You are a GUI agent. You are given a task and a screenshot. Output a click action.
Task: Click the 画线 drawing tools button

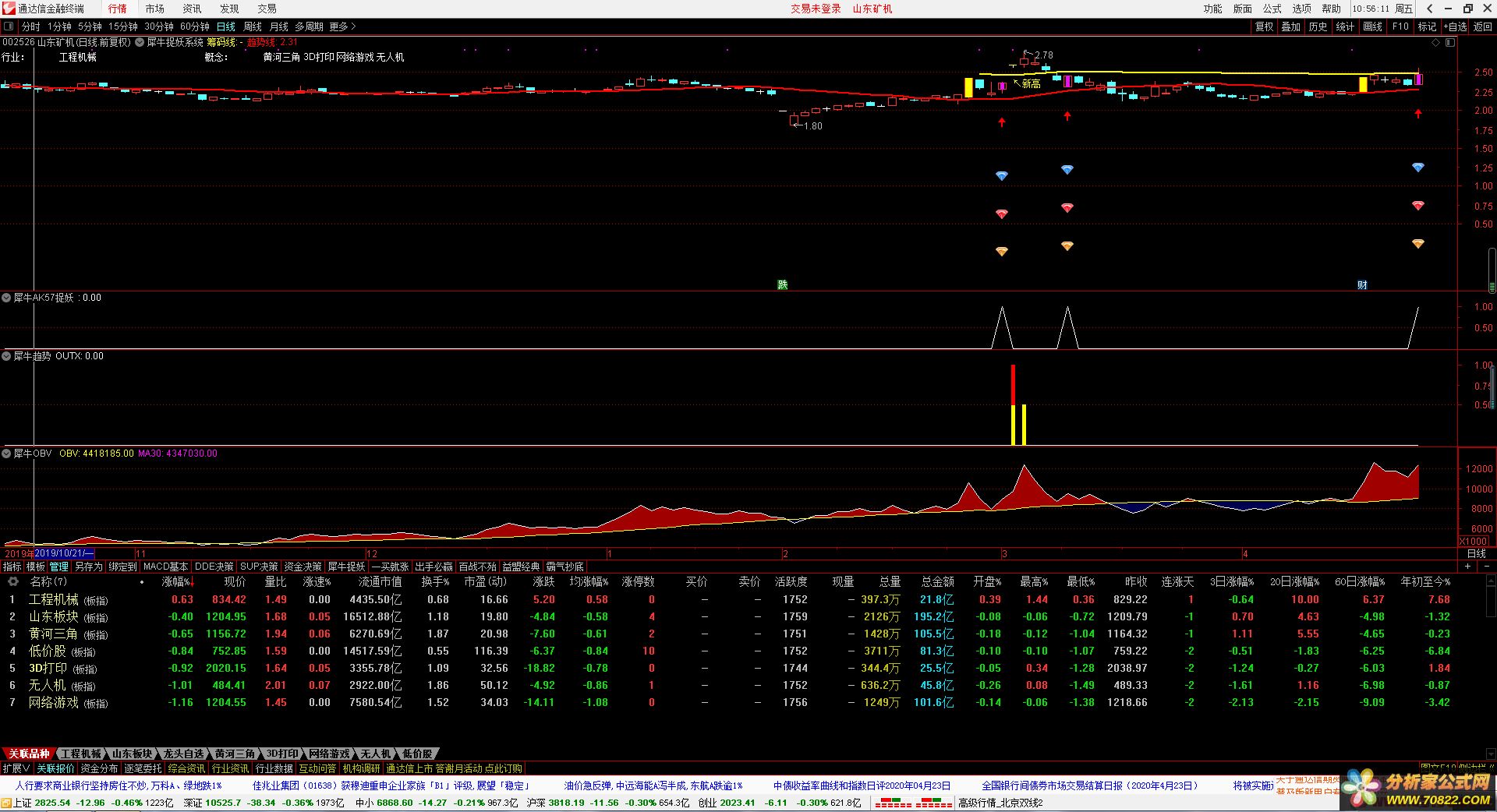click(x=1372, y=26)
